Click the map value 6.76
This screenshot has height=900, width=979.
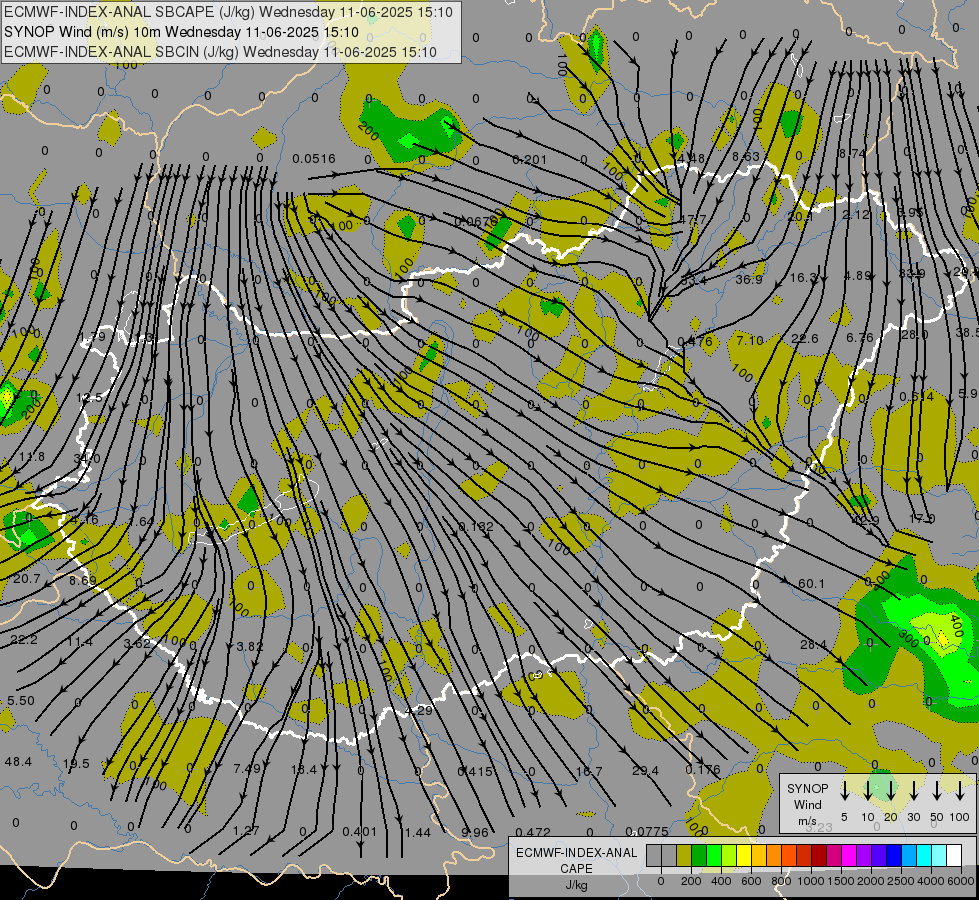[x=860, y=337]
